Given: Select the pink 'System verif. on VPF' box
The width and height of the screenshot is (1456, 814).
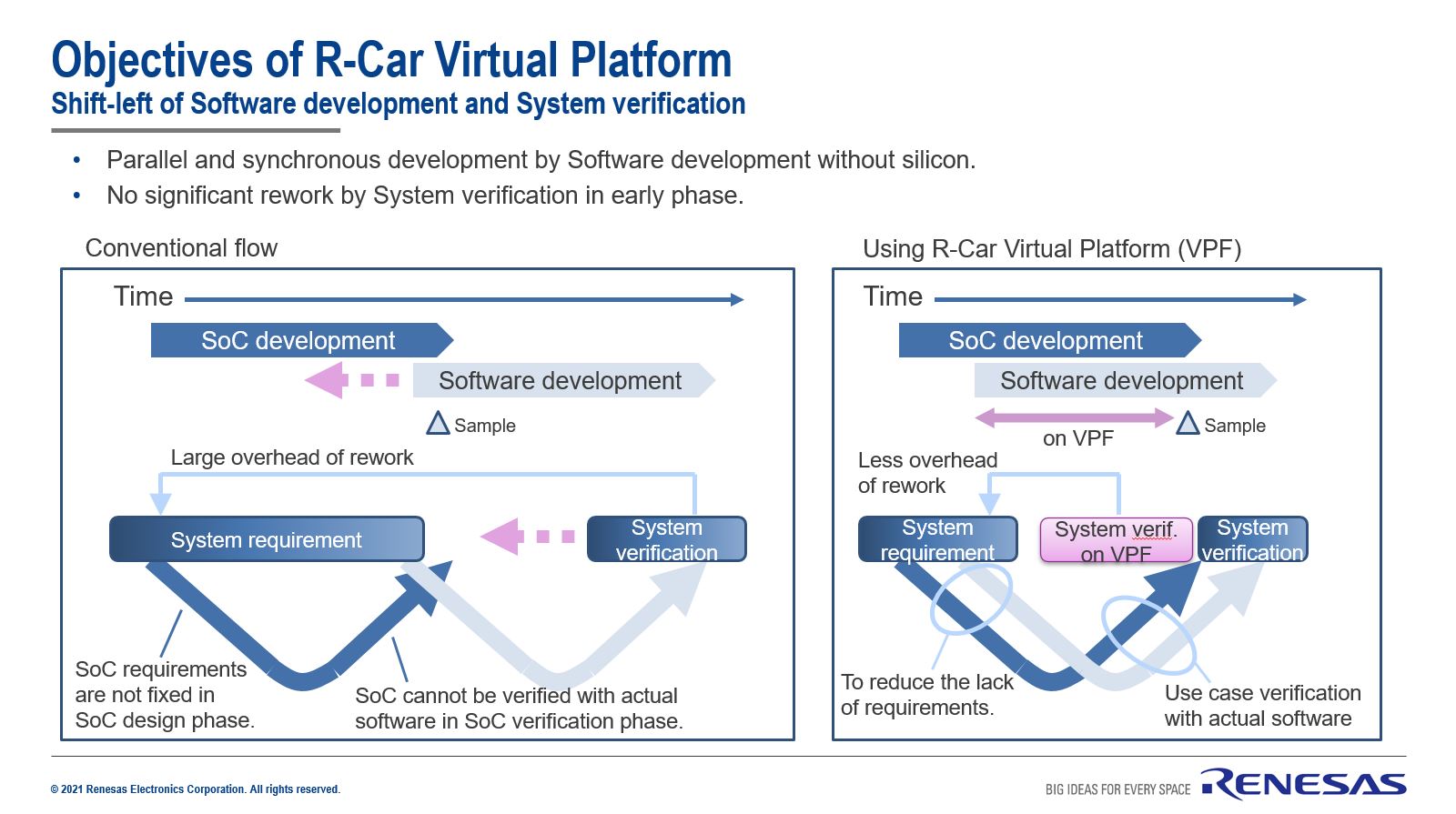Looking at the screenshot, I should coord(1117,540).
